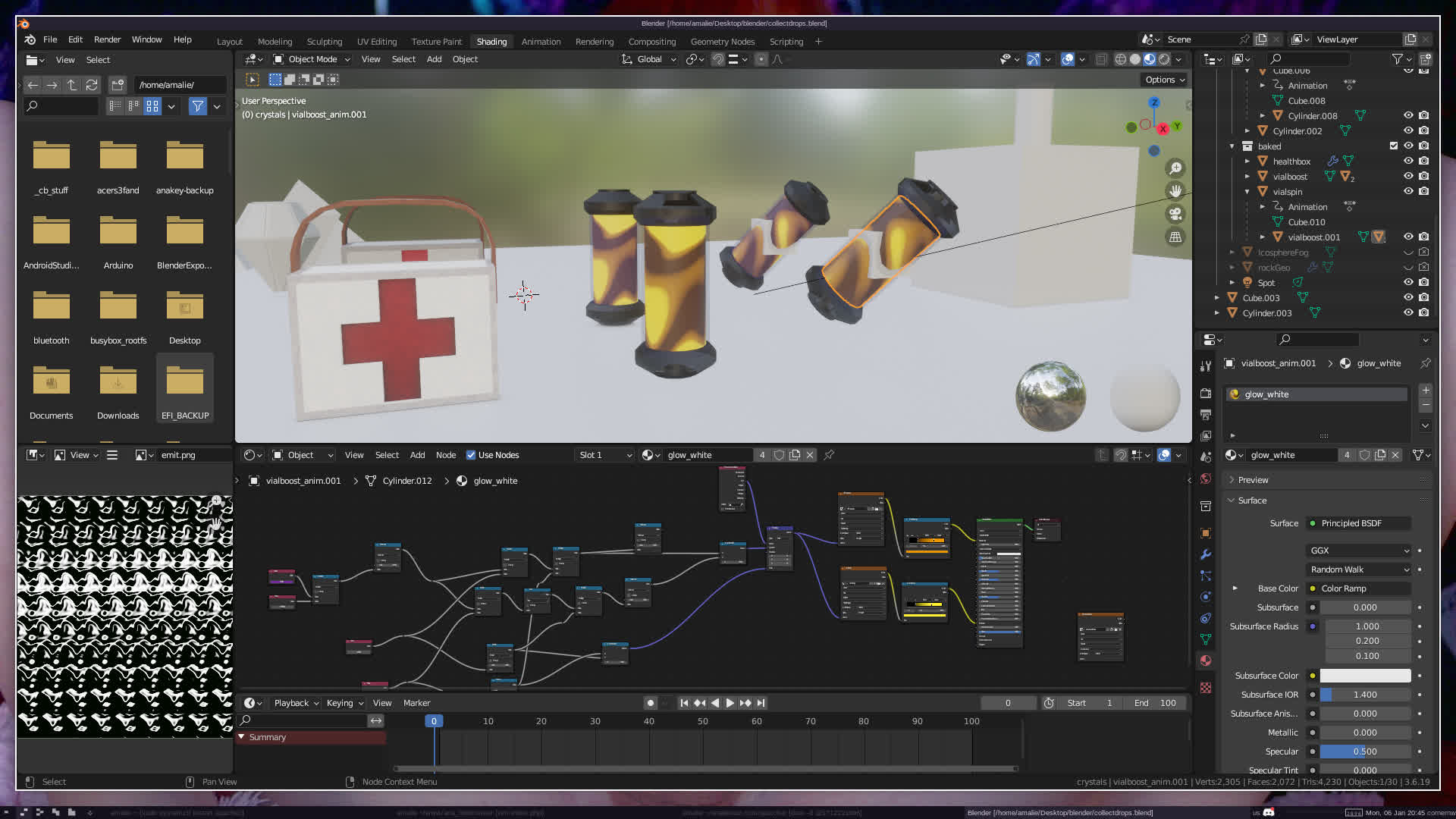Open the Render menu
The width and height of the screenshot is (1456, 819).
coord(107,39)
